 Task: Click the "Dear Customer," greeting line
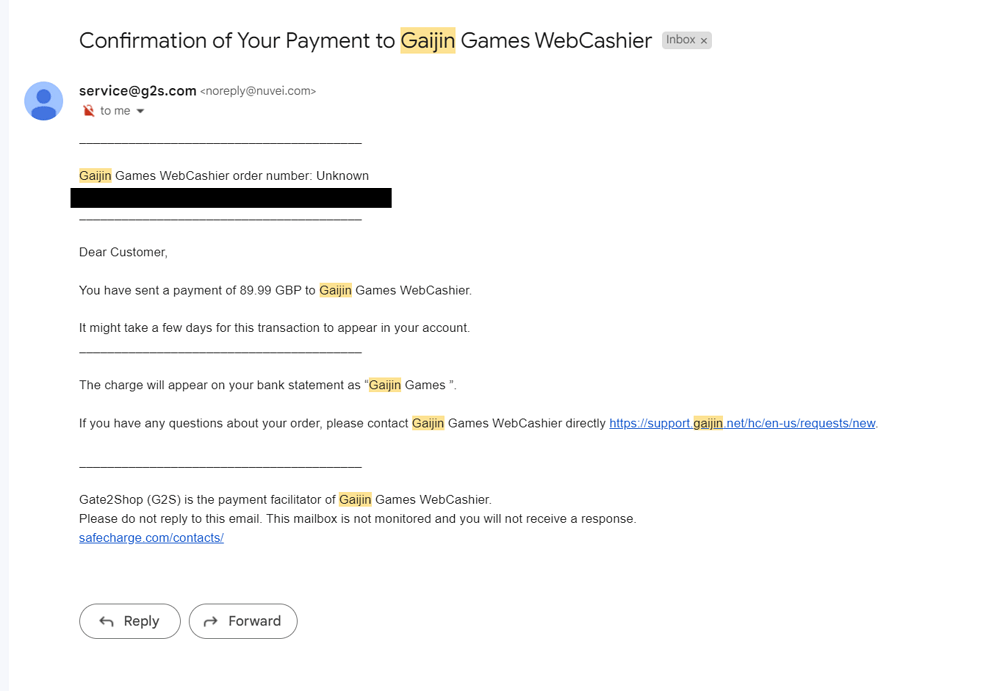[x=123, y=252]
